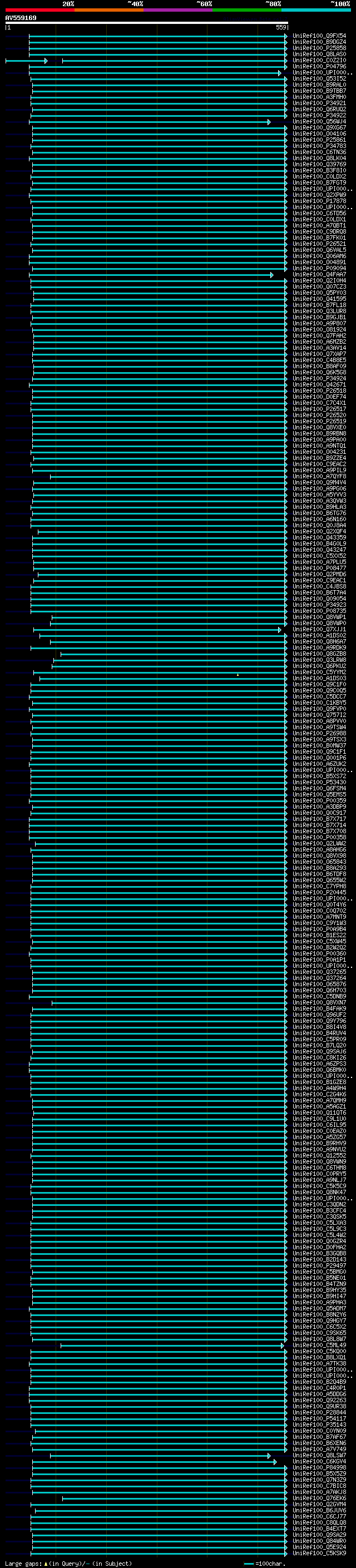The height and width of the screenshot is (1568, 356).
Task: Click UniRef100_Q53I52 label
Action: tap(319, 78)
